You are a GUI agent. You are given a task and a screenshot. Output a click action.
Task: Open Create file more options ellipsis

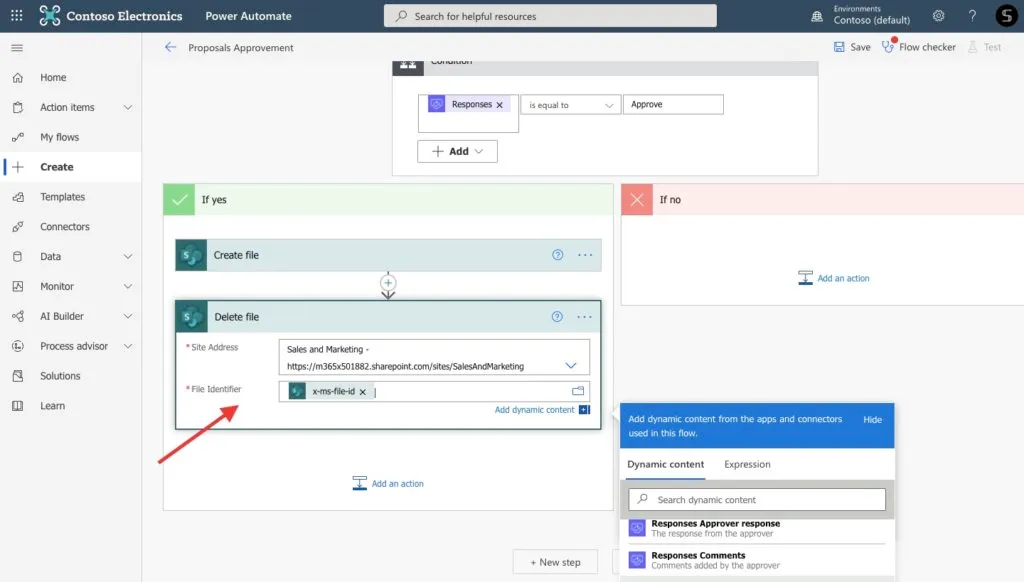pos(585,255)
